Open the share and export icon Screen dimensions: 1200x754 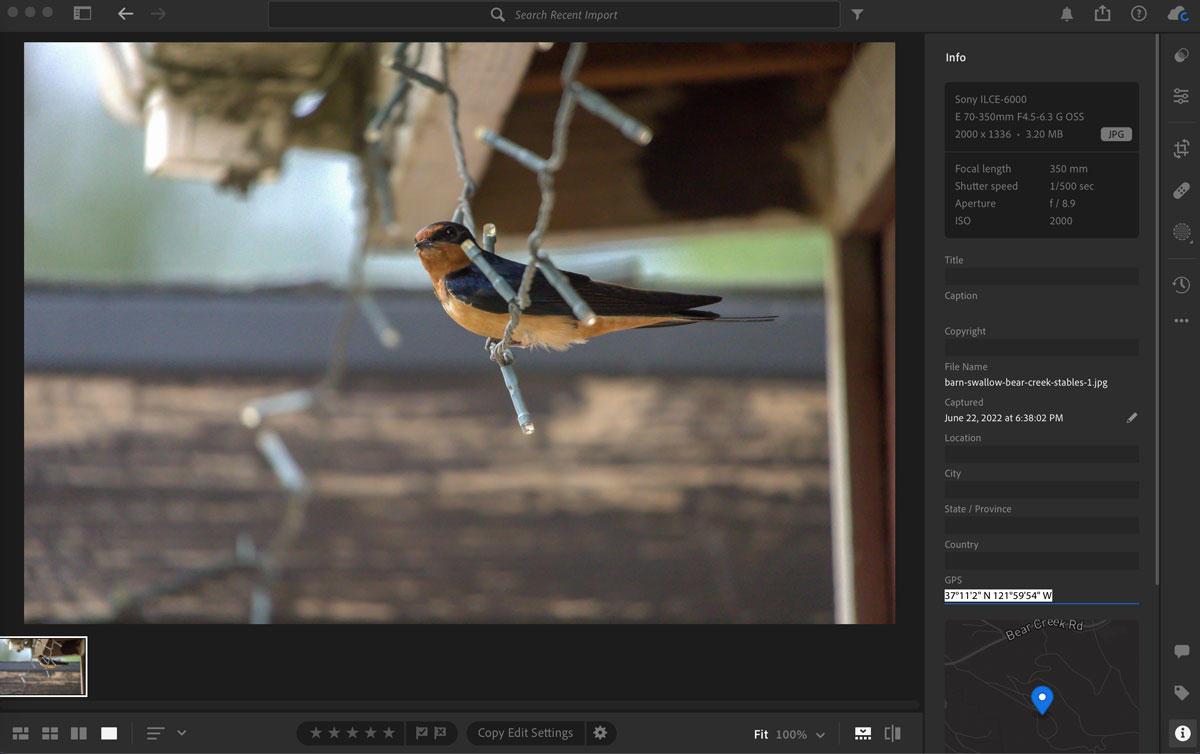point(1102,13)
